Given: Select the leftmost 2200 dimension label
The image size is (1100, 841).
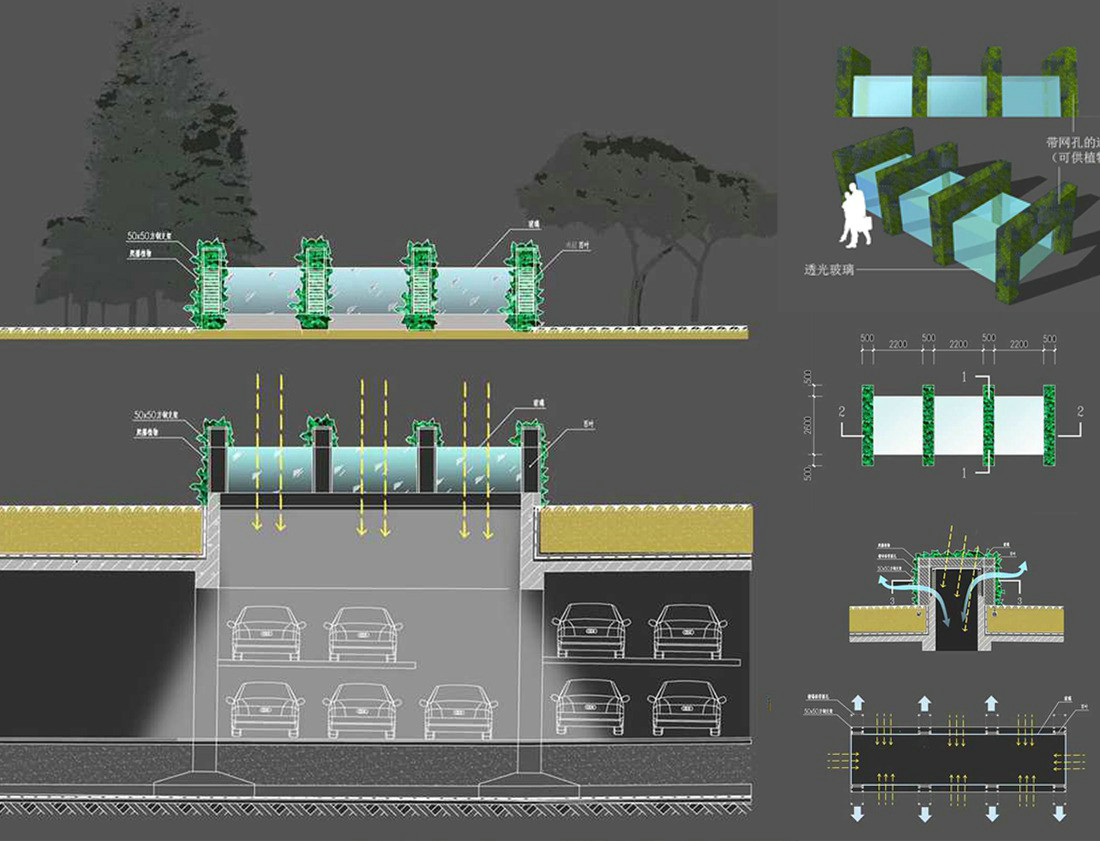Looking at the screenshot, I should click(897, 343).
